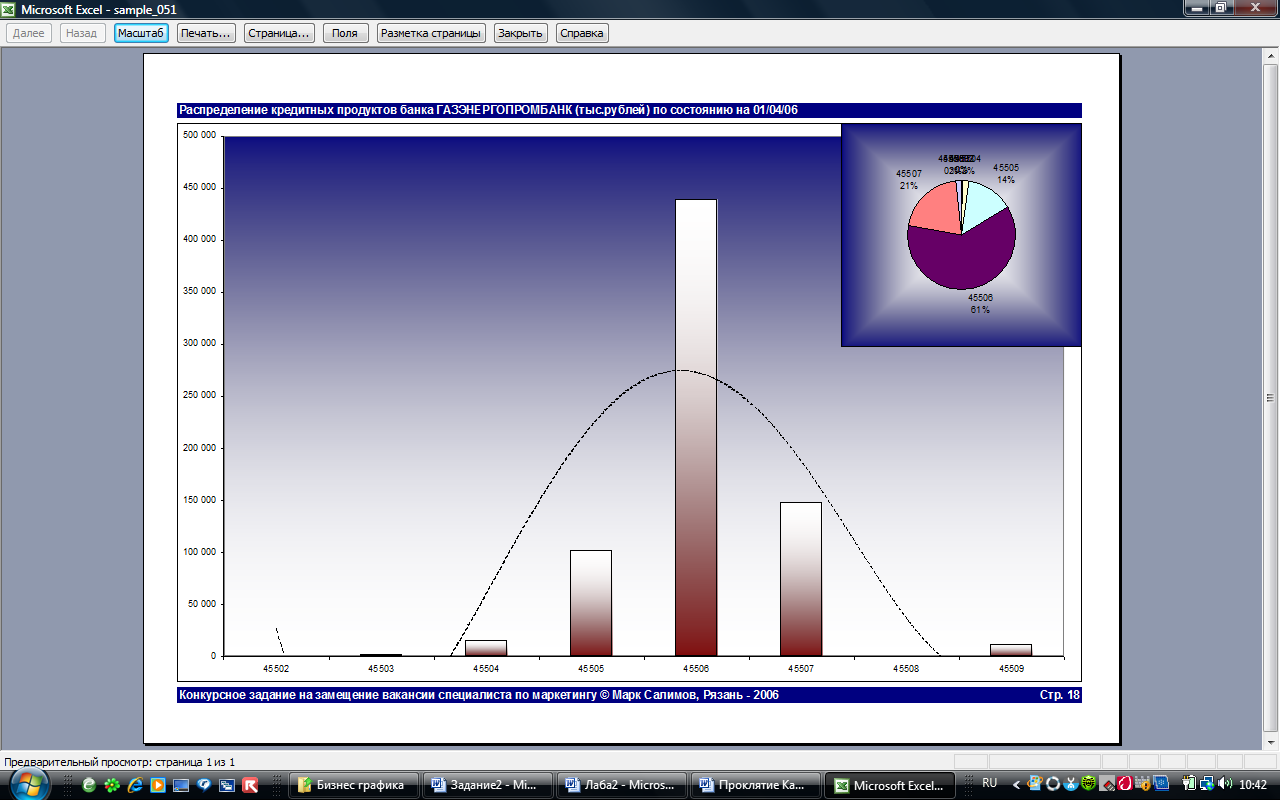Click the chart title mentioning ГАЗЭНЕРГОПРОМБАНК

(488, 110)
